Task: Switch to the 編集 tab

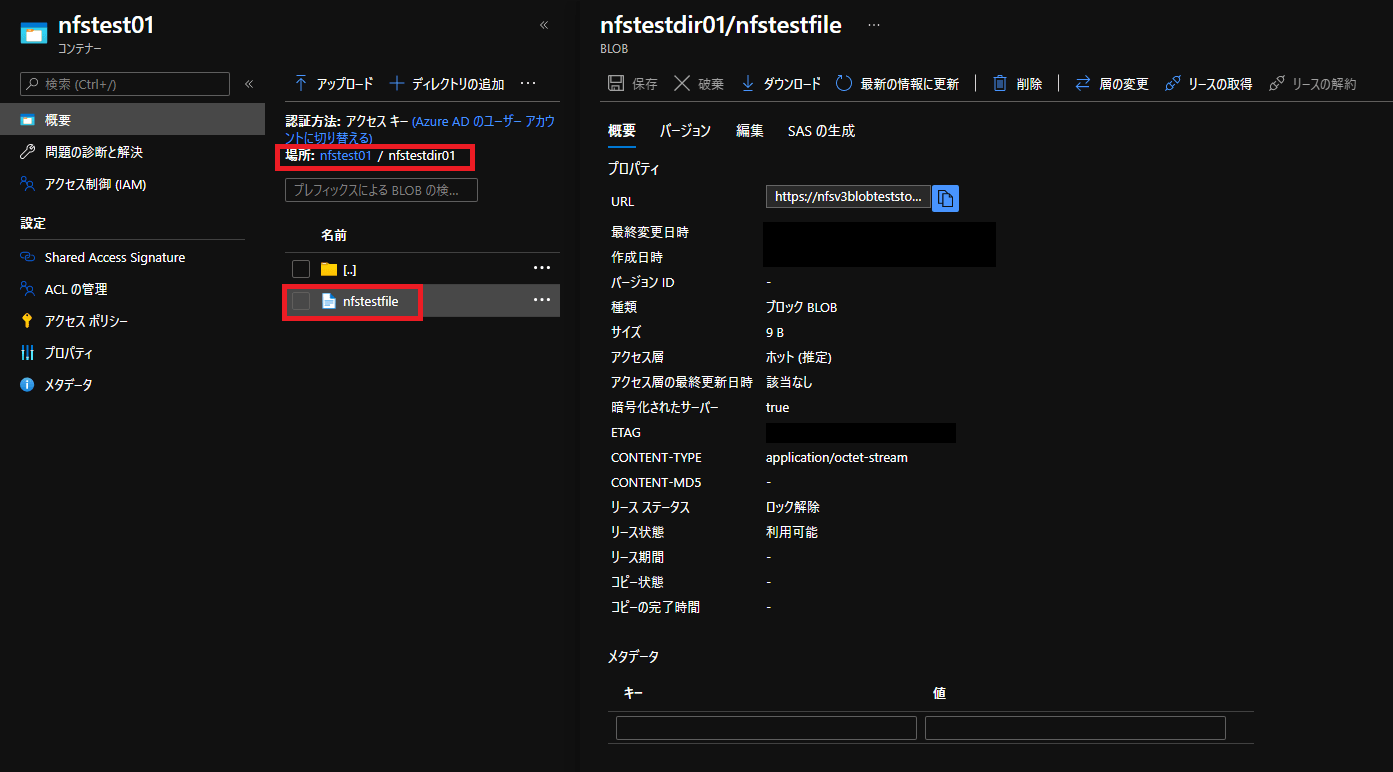Action: point(750,131)
